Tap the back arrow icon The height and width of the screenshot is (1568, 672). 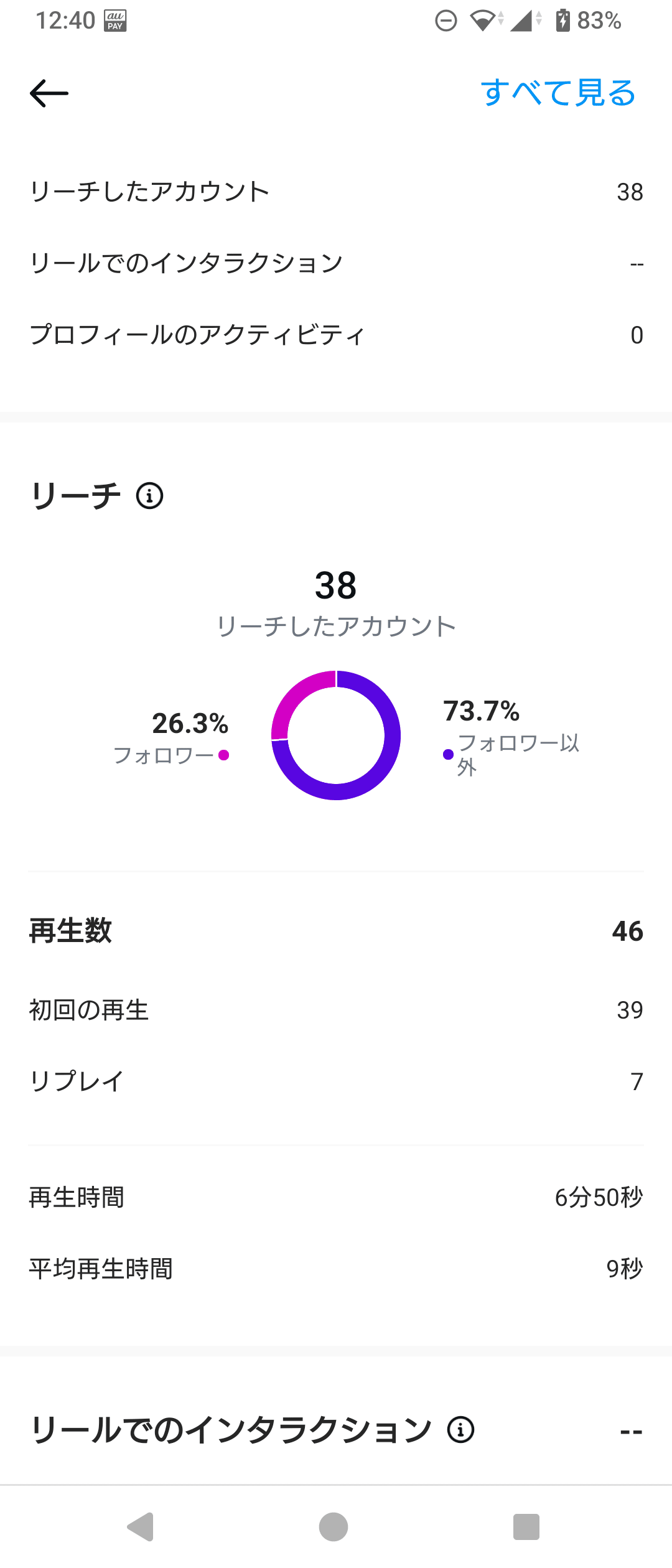49,93
